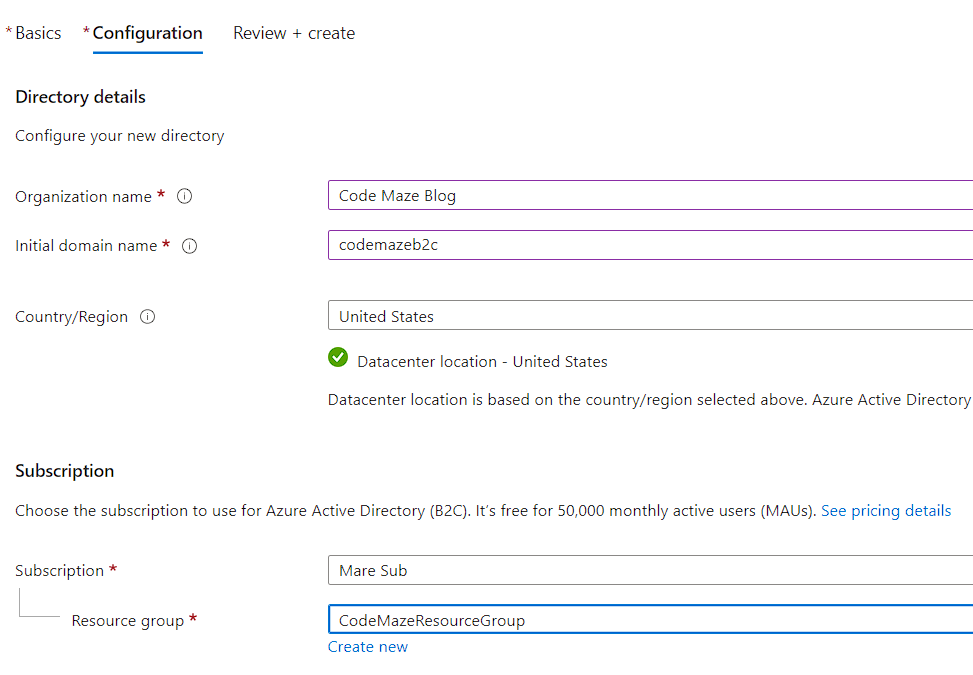Image resolution: width=973 pixels, height=675 pixels.
Task: Click the Directory details heading
Action: click(80, 97)
